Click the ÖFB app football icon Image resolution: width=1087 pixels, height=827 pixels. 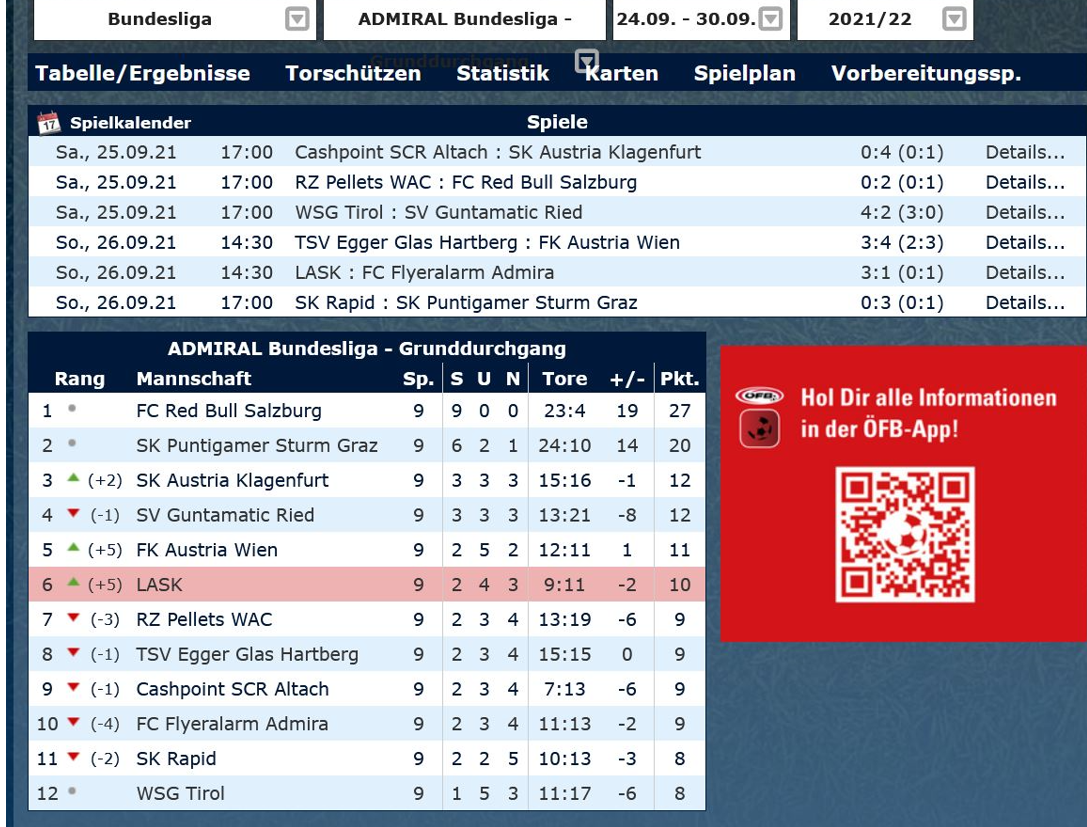point(759,428)
